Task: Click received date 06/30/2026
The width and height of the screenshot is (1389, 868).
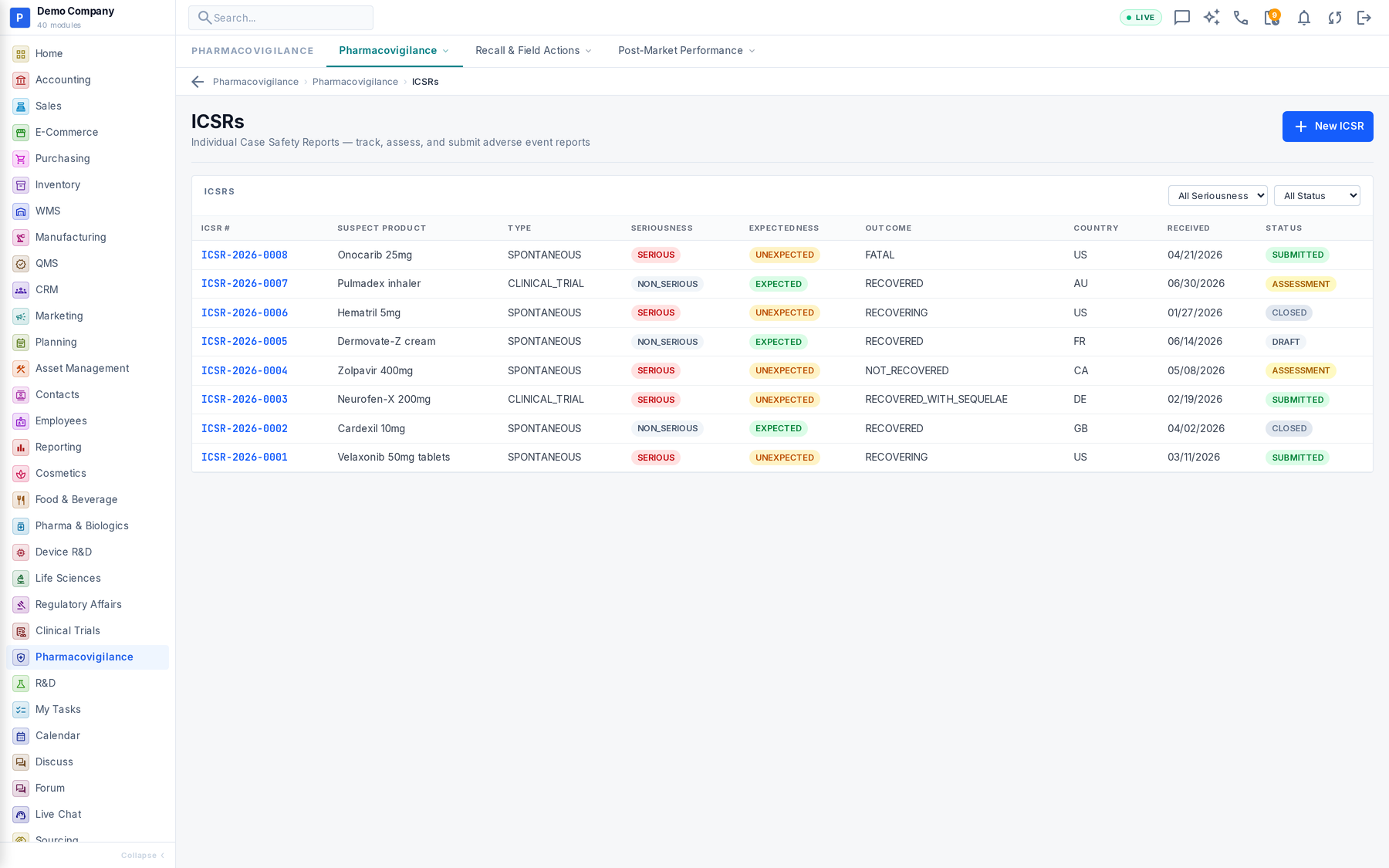Action: [x=1196, y=284]
